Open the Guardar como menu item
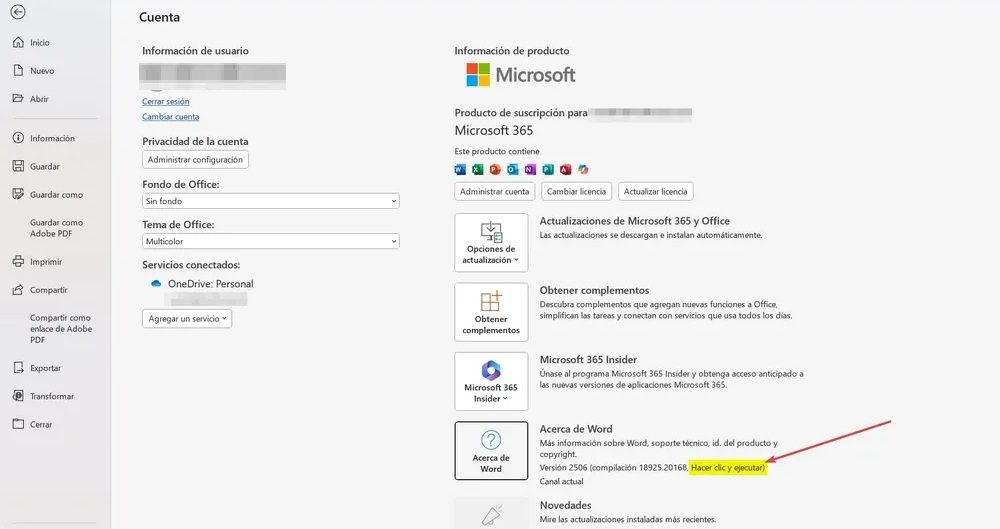This screenshot has height=529, width=1000. 56,195
